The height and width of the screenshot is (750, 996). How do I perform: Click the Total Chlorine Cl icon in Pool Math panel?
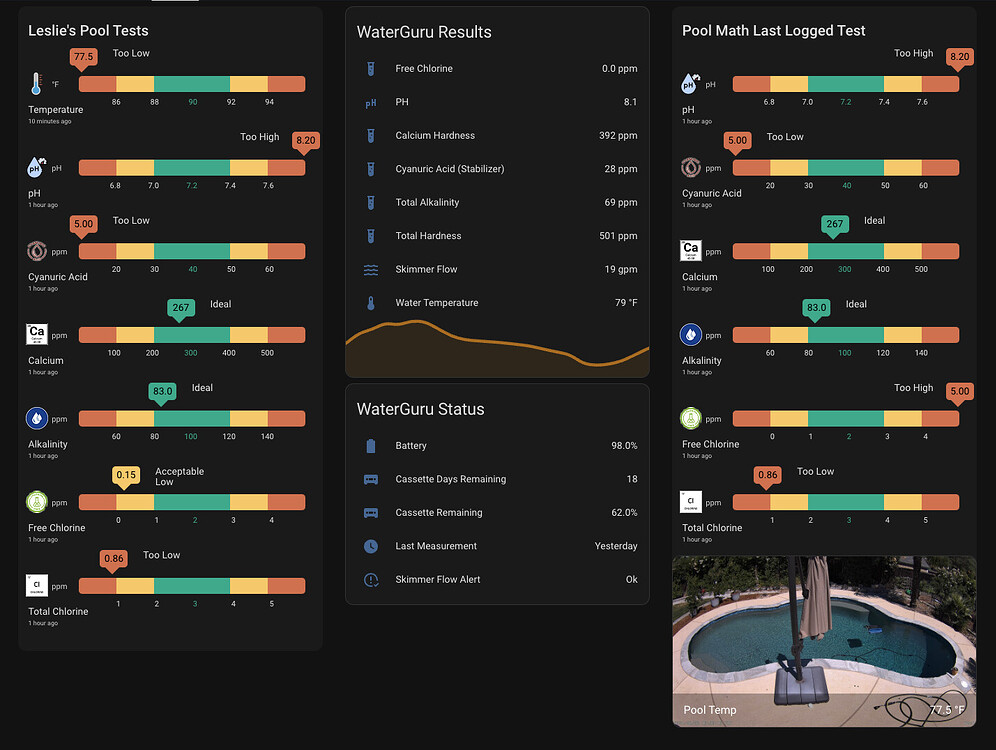pos(690,502)
